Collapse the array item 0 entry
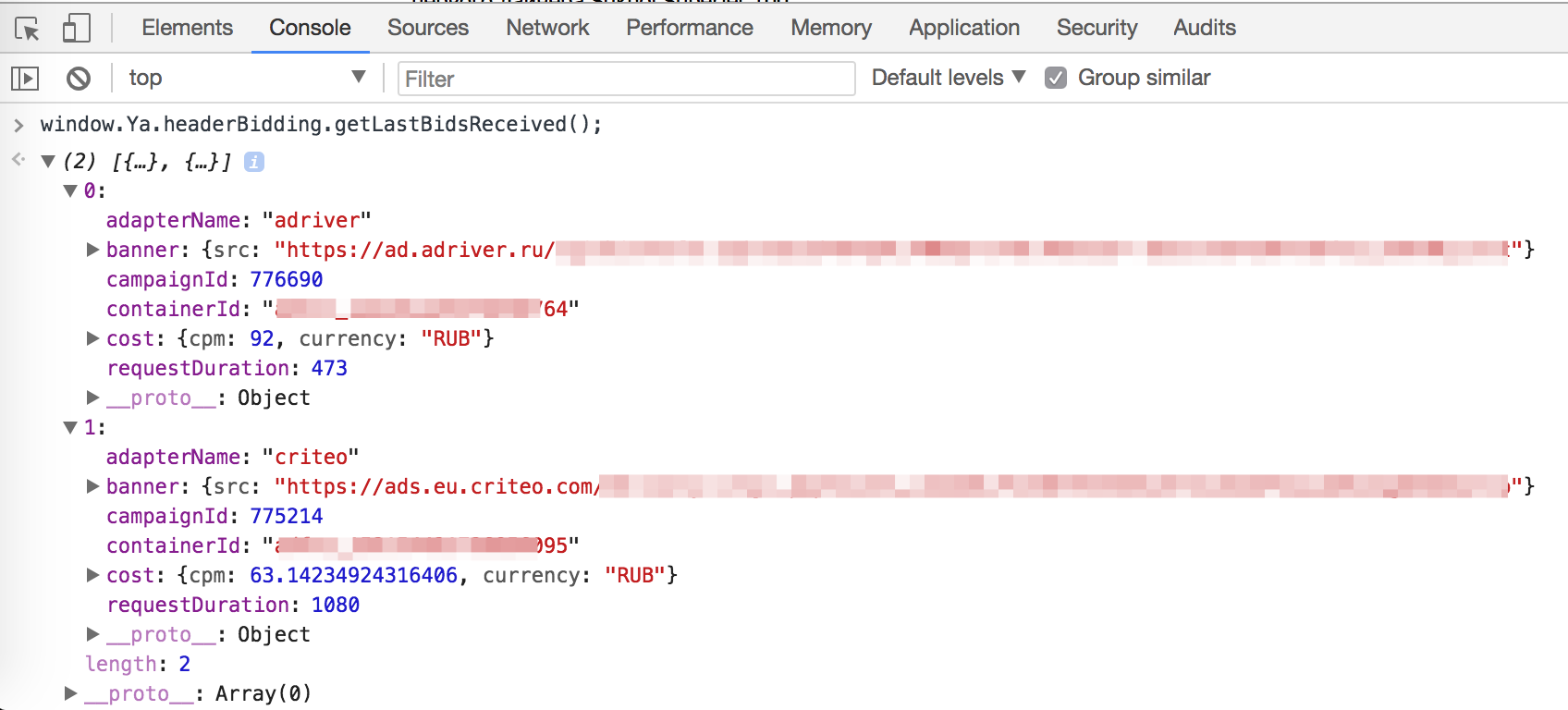 point(70,191)
